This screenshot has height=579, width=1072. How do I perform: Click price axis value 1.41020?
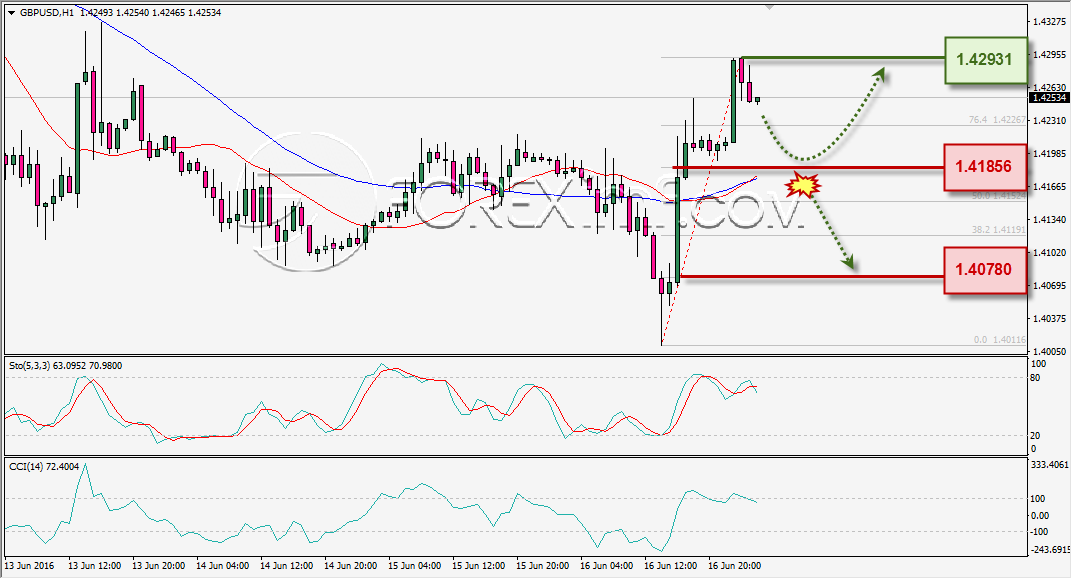click(x=1049, y=252)
